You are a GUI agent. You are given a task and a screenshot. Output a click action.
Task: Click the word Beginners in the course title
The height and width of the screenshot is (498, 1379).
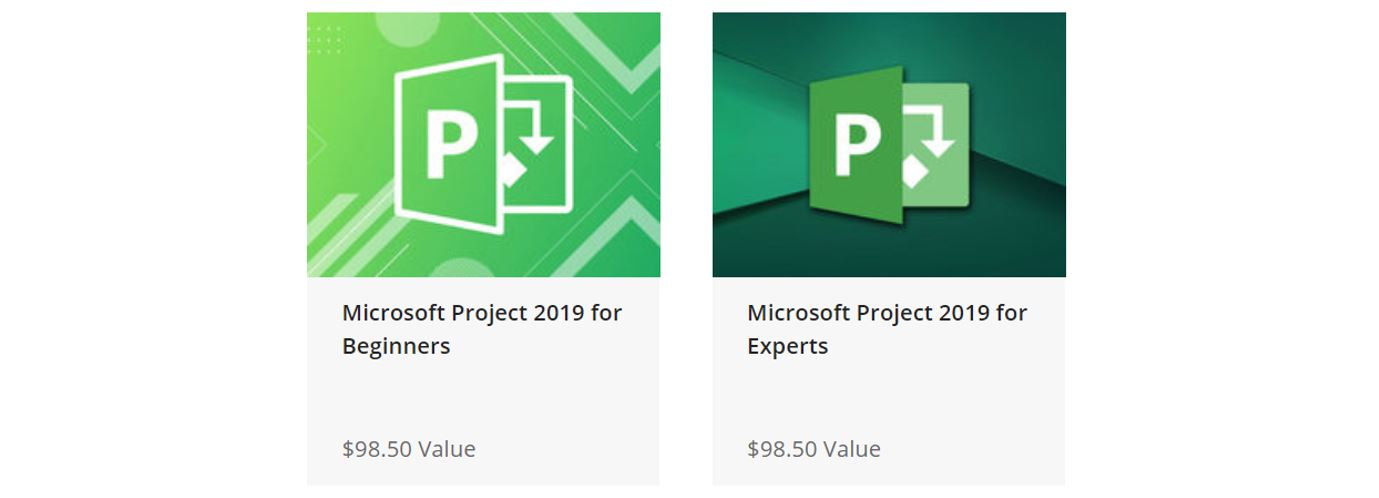tap(396, 347)
